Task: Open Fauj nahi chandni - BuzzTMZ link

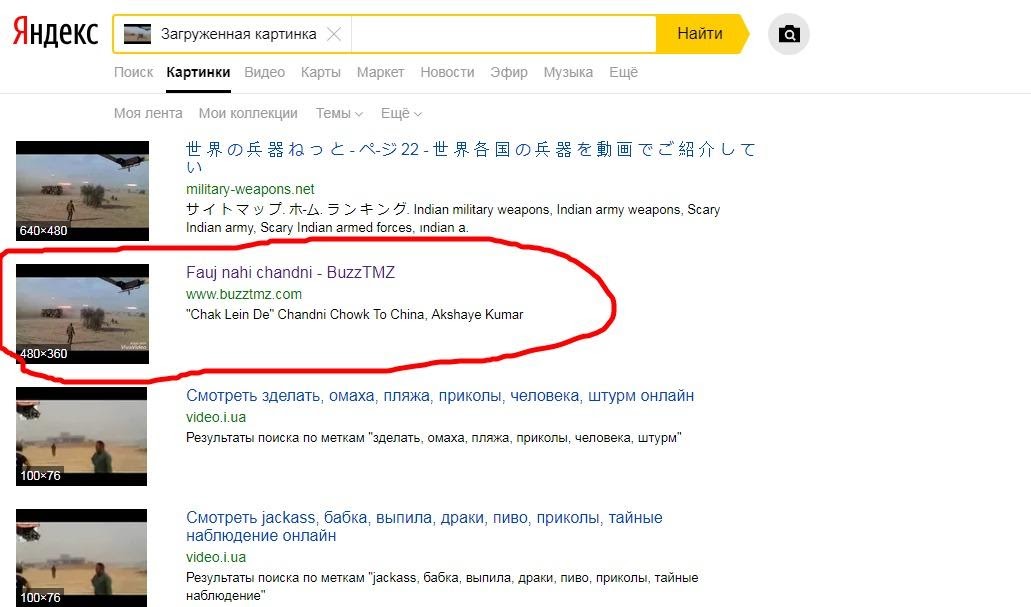Action: 290,272
